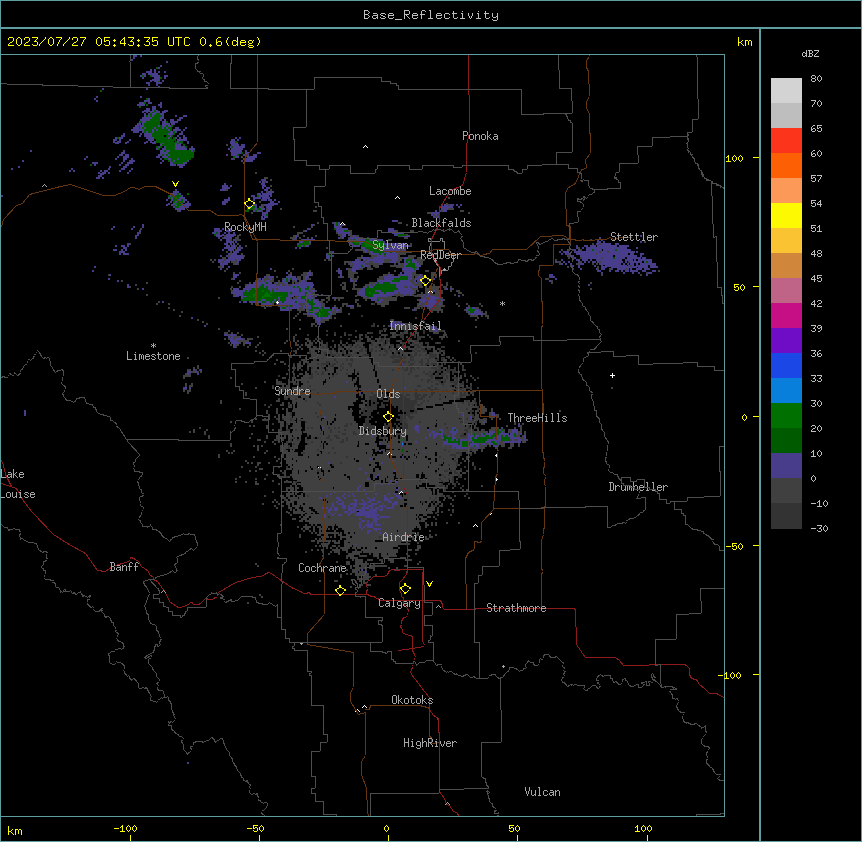Click the dBZ legend heading

[810, 54]
